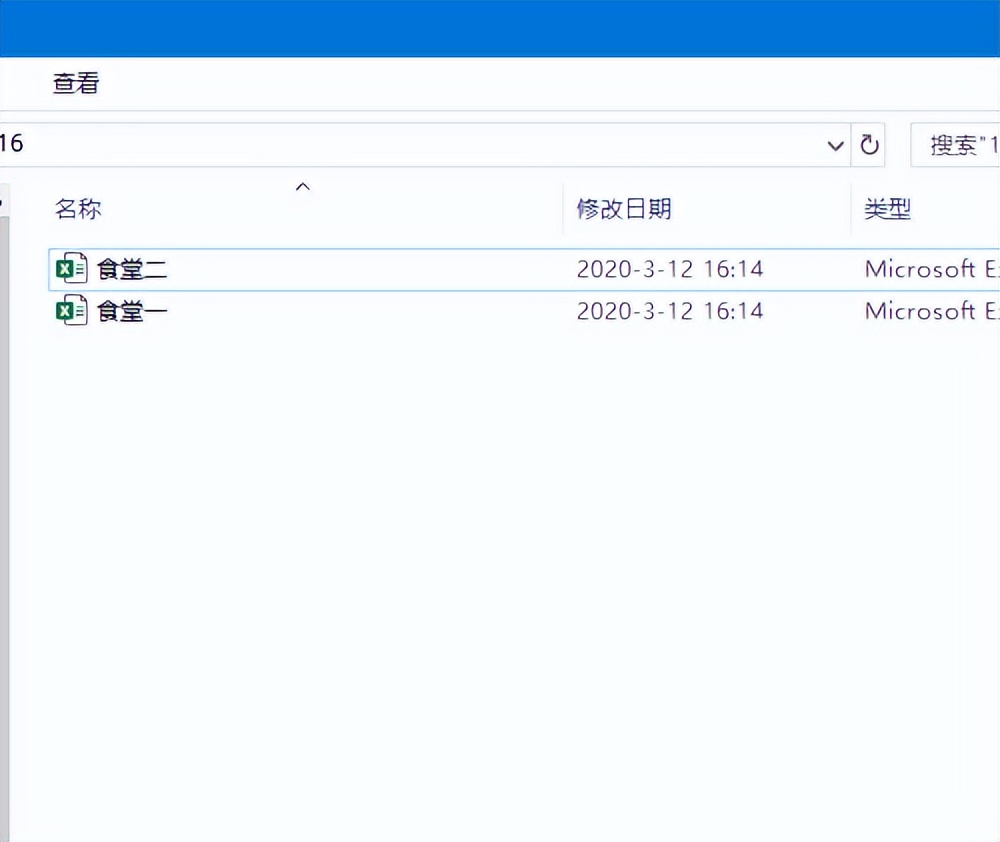Click the Microsoft Excel type label of 食堂一
1000x842 pixels.
click(928, 310)
